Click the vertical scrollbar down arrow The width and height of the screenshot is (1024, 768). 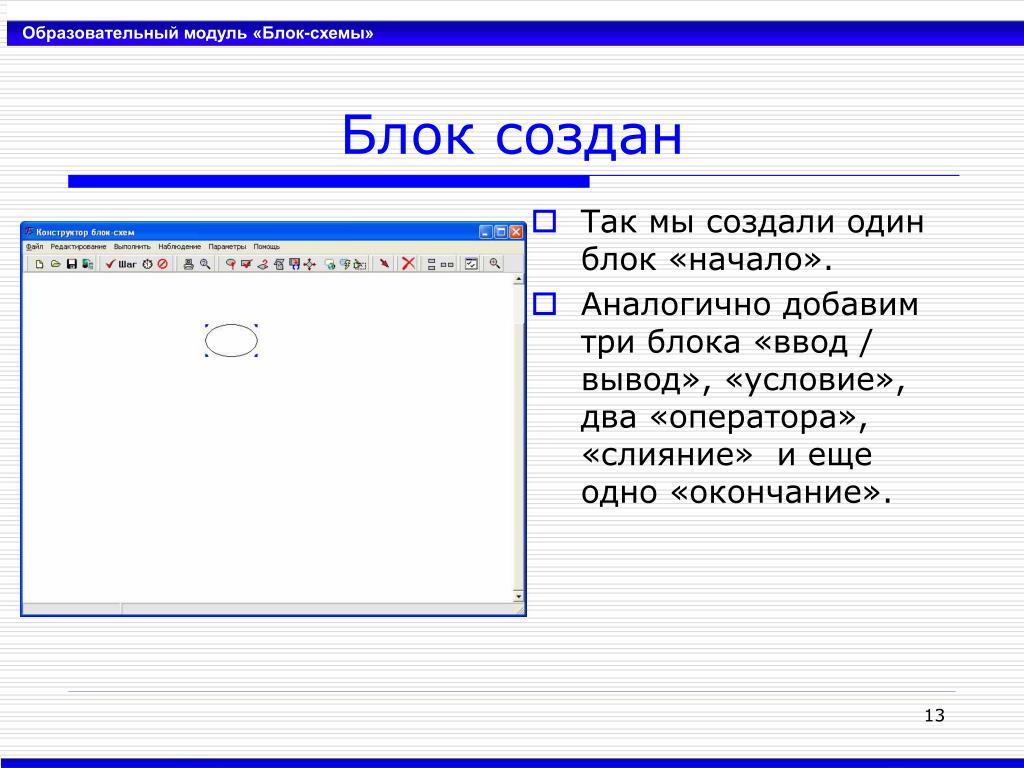click(x=519, y=596)
